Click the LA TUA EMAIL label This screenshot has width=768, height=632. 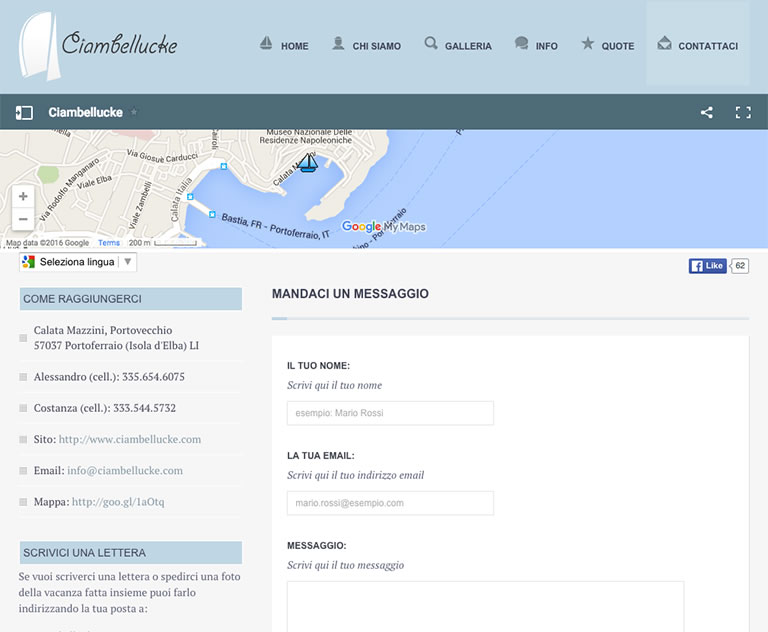coord(321,456)
